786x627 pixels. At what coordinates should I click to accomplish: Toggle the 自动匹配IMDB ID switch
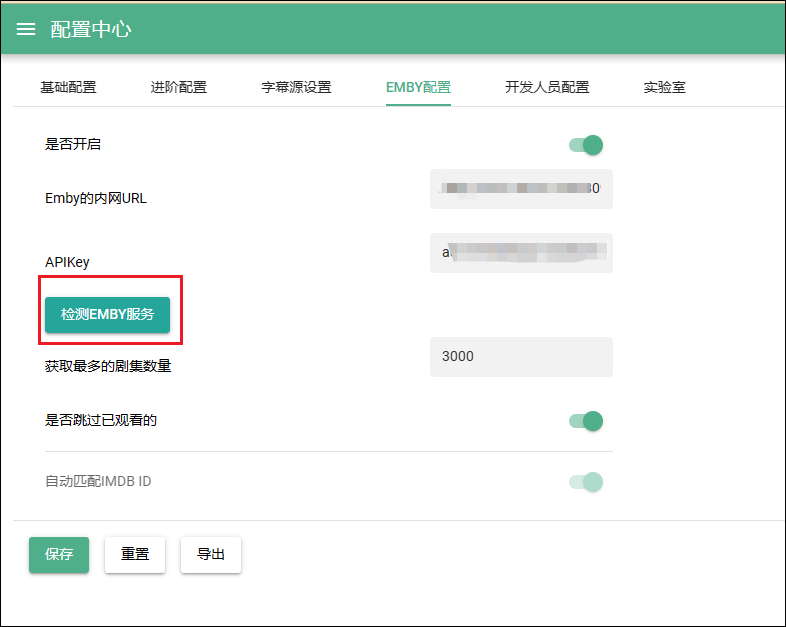click(586, 482)
